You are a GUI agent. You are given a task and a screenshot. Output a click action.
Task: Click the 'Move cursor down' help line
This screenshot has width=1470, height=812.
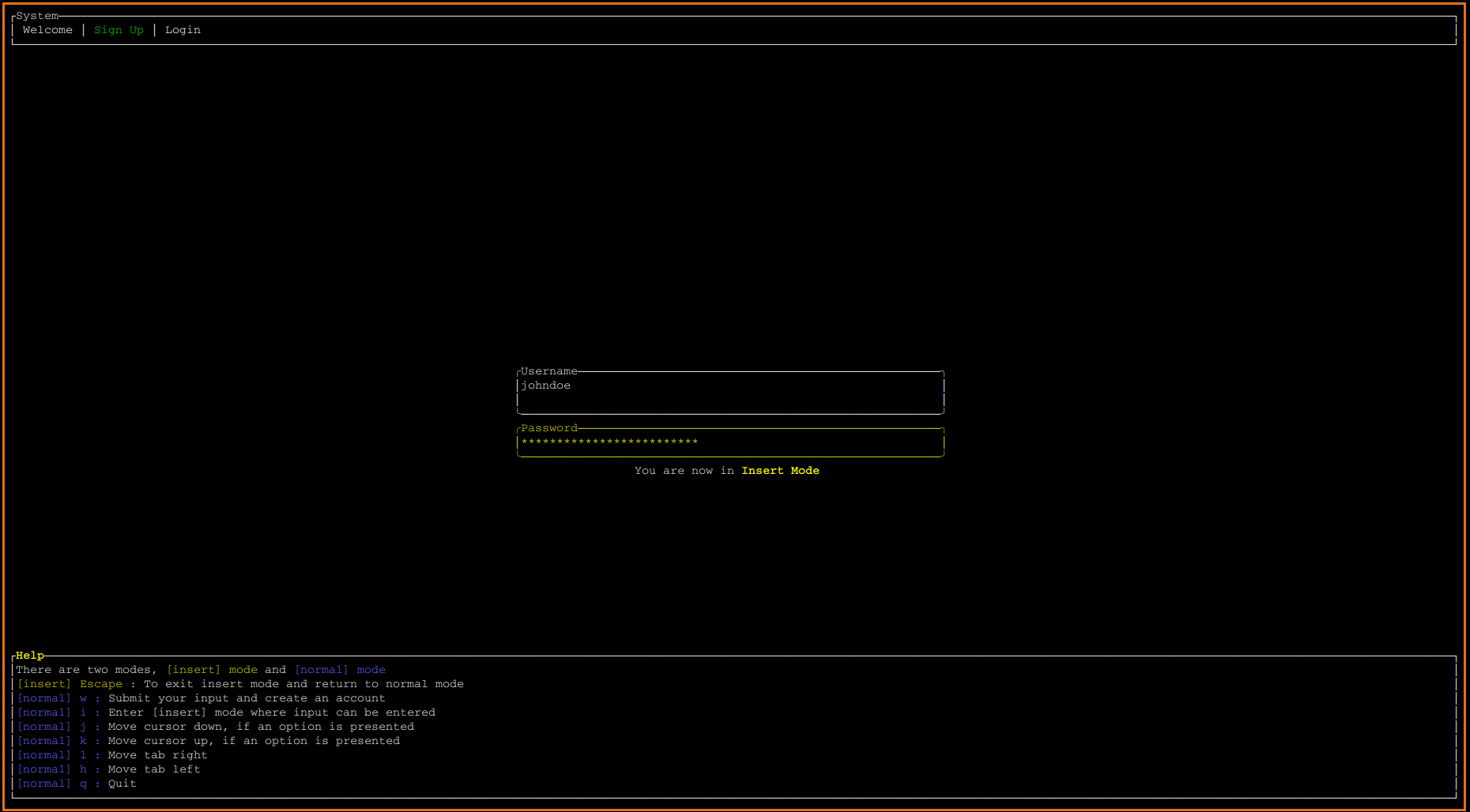216,727
